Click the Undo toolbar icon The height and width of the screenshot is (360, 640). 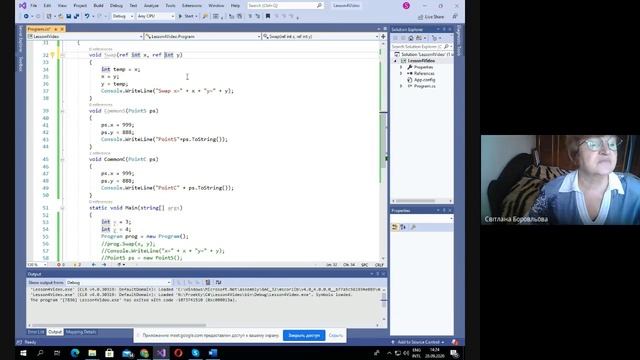[x=87, y=16]
